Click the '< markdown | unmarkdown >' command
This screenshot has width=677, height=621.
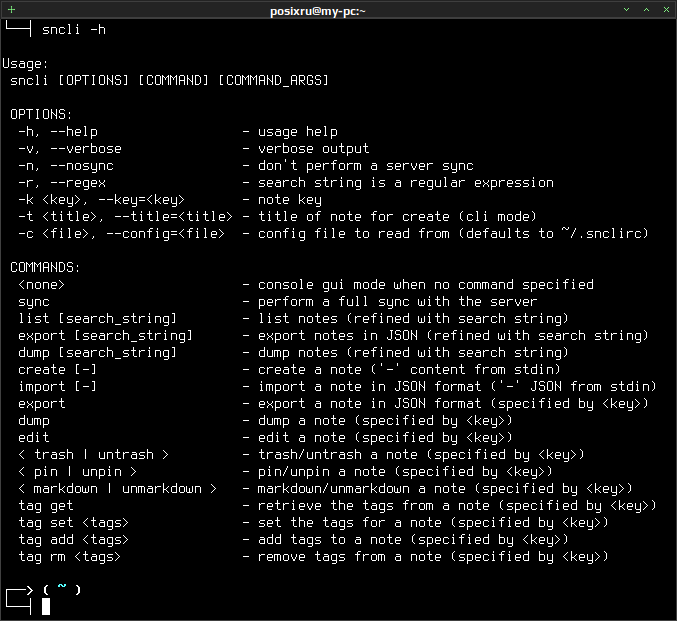pyautogui.click(x=117, y=488)
